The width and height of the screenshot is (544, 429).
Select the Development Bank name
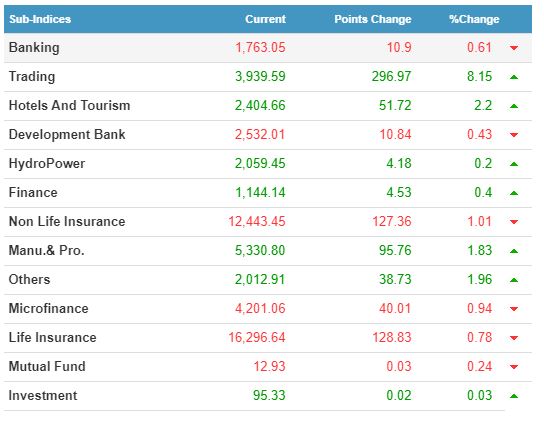pyautogui.click(x=67, y=135)
